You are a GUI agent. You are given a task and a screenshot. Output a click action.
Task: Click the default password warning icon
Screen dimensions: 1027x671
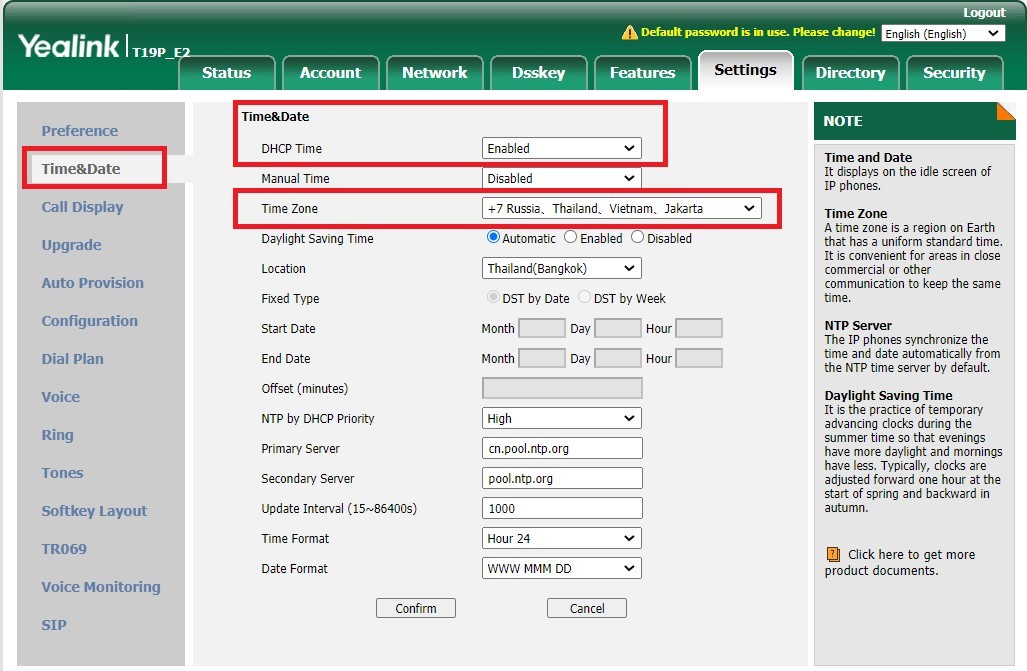[629, 33]
